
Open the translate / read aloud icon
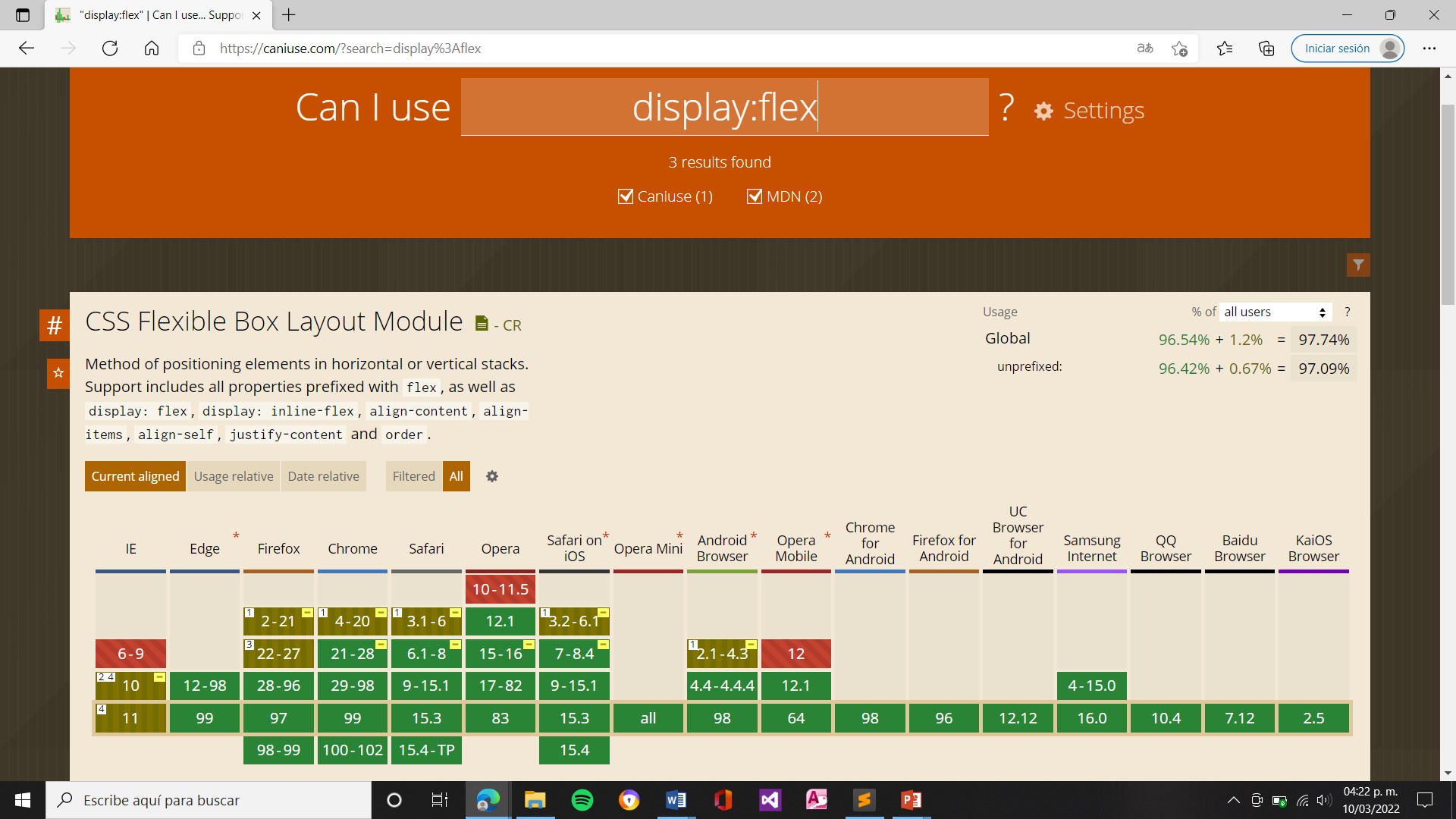point(1145,49)
